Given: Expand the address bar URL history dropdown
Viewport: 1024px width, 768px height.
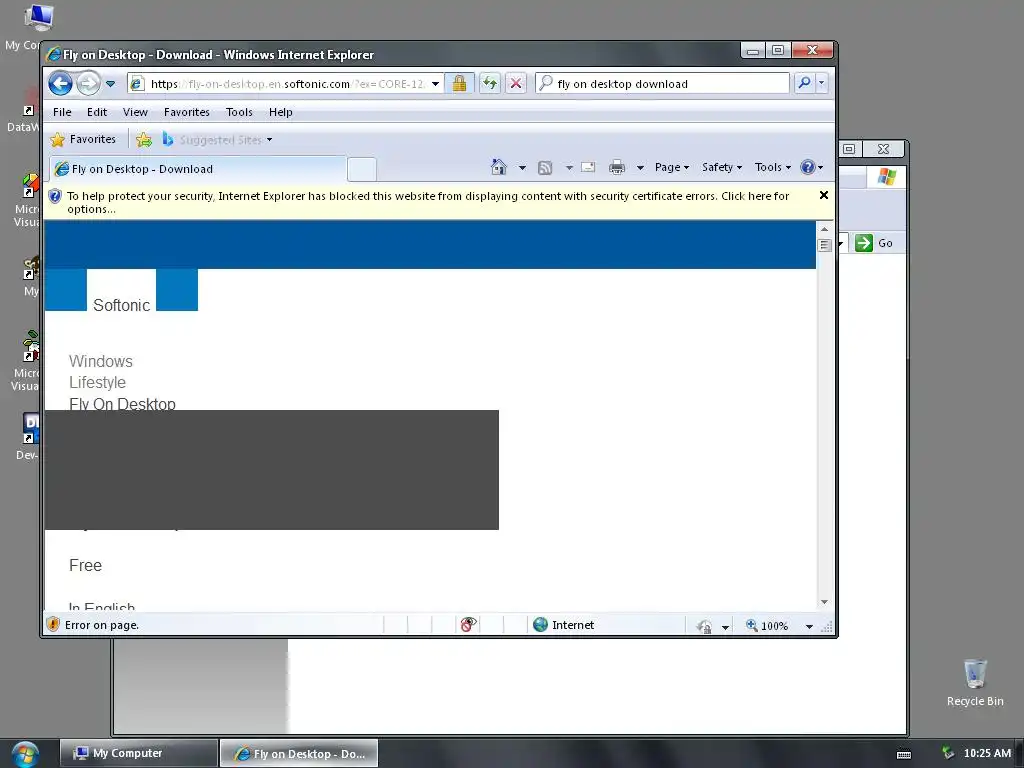Looking at the screenshot, I should (436, 84).
